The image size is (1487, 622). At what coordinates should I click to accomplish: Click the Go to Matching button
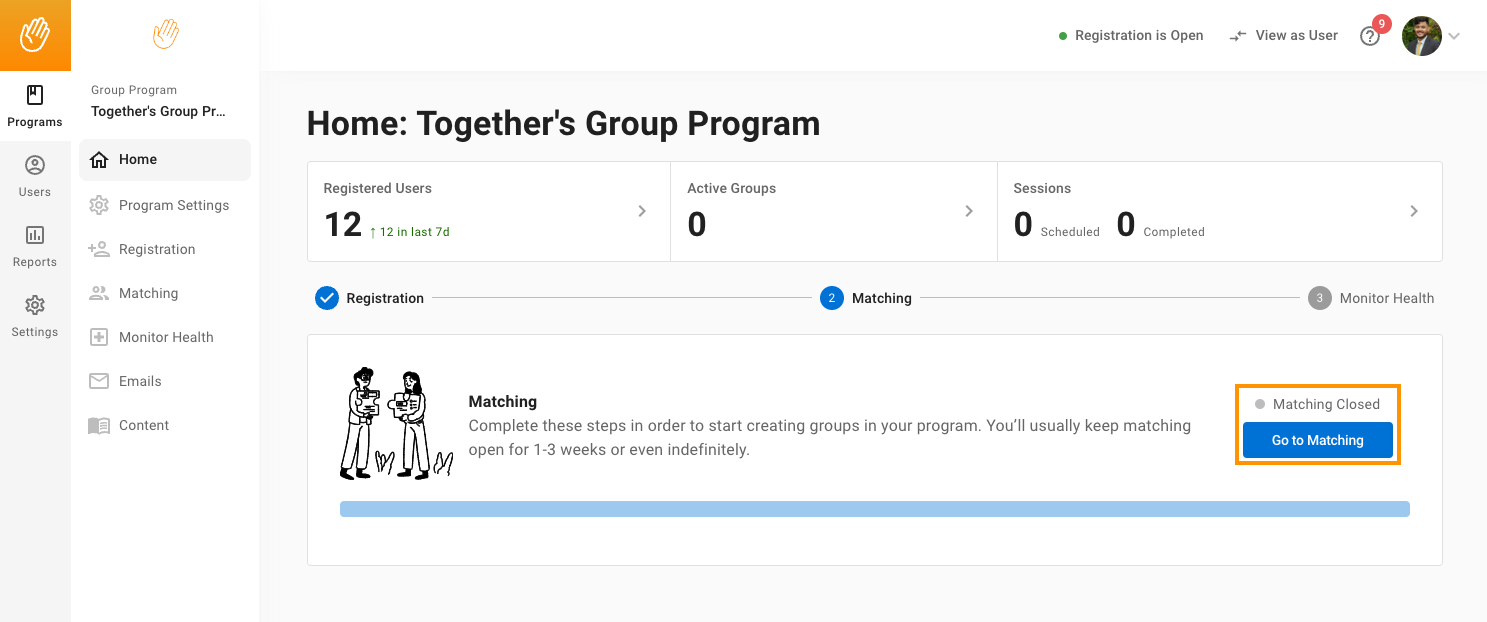tap(1318, 440)
